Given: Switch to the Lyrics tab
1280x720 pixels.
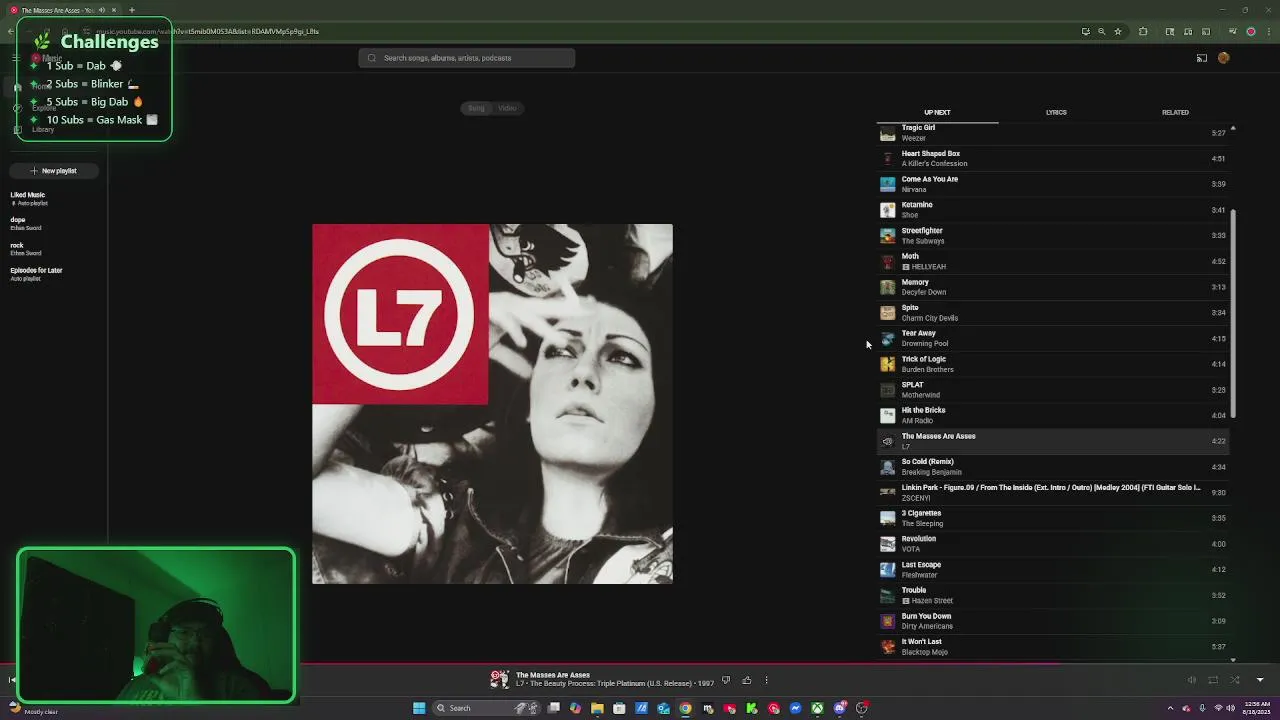Looking at the screenshot, I should coord(1056,112).
